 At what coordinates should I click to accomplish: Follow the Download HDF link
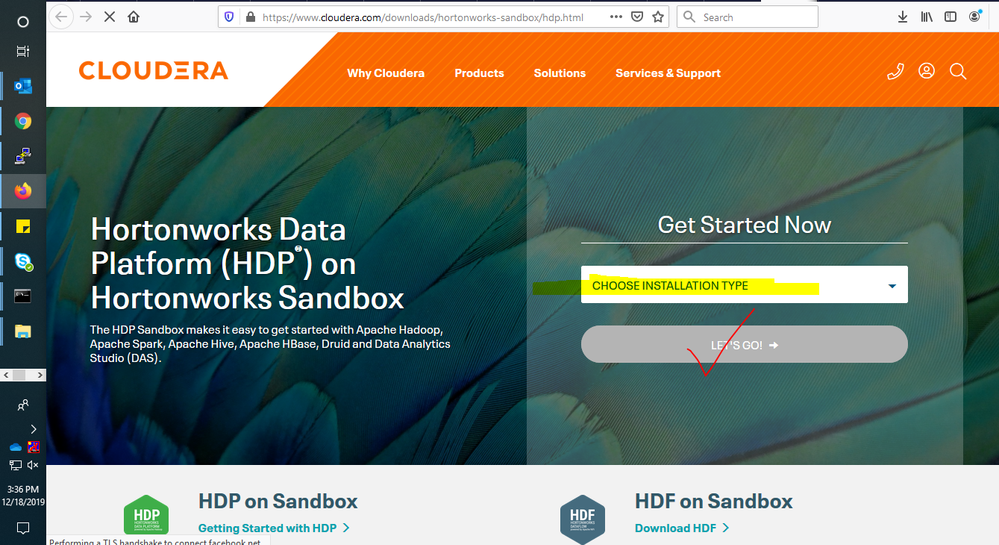[x=682, y=528]
